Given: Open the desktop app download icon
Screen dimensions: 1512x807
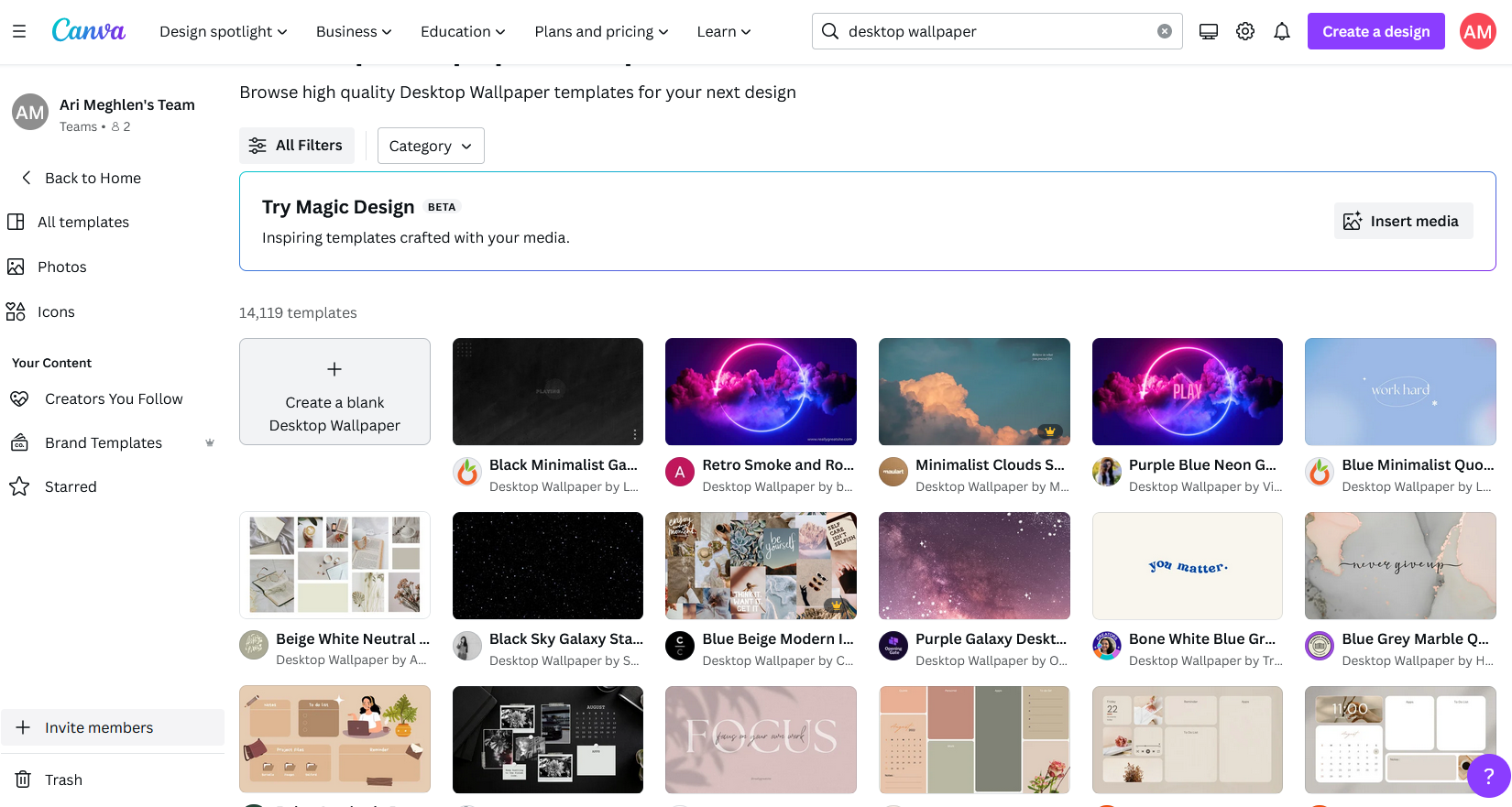Looking at the screenshot, I should [x=1208, y=31].
